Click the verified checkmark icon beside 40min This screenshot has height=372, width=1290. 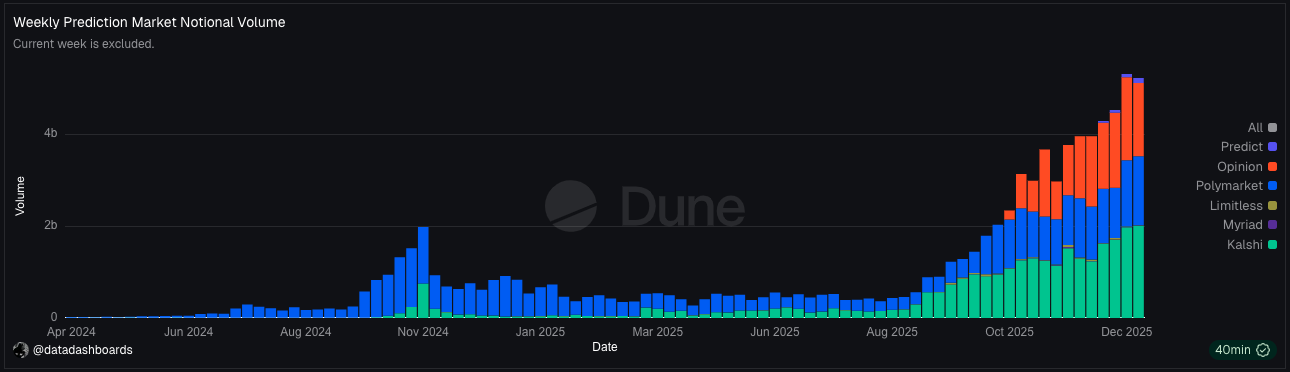tap(1262, 350)
